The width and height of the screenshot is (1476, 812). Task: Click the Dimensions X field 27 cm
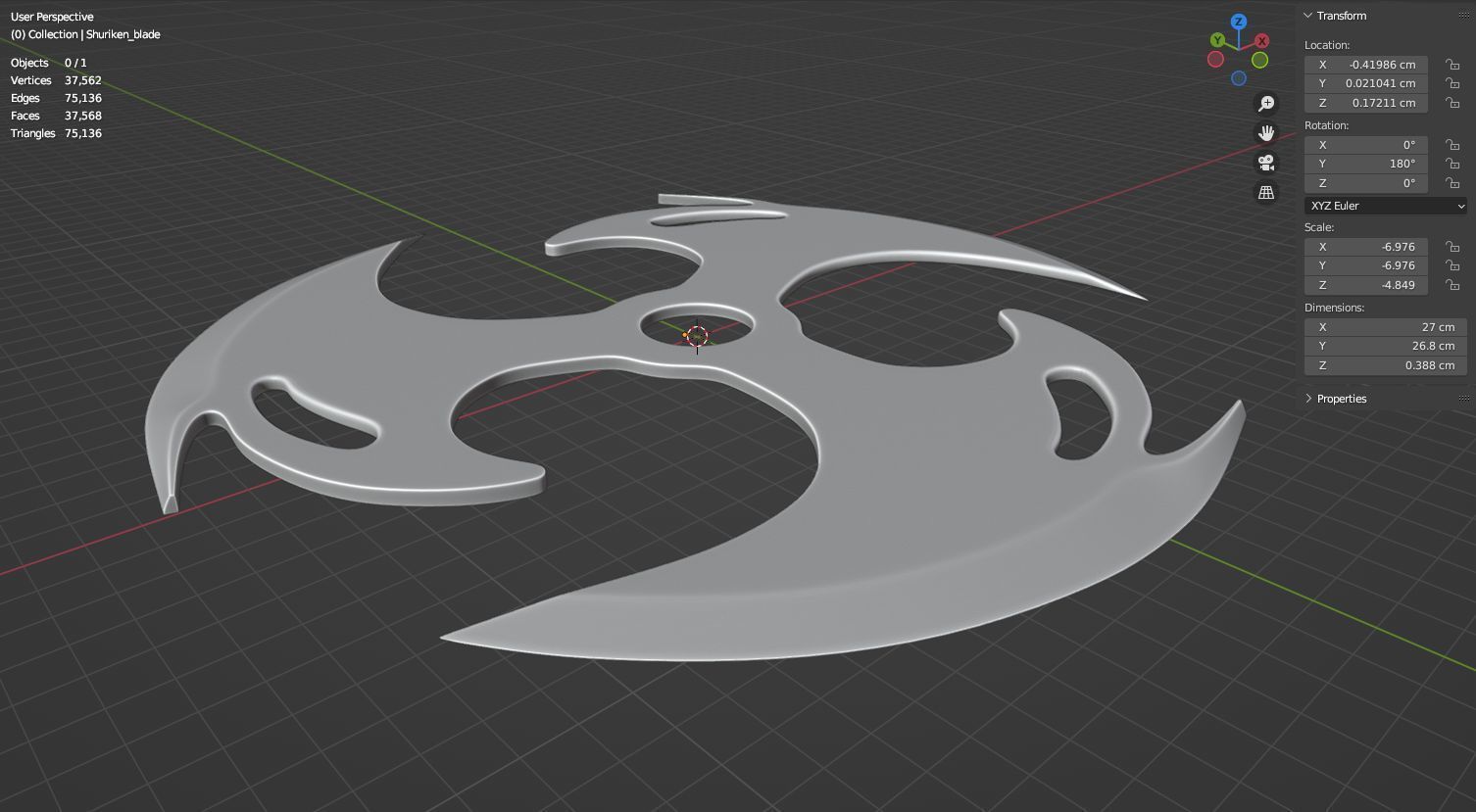[1386, 327]
